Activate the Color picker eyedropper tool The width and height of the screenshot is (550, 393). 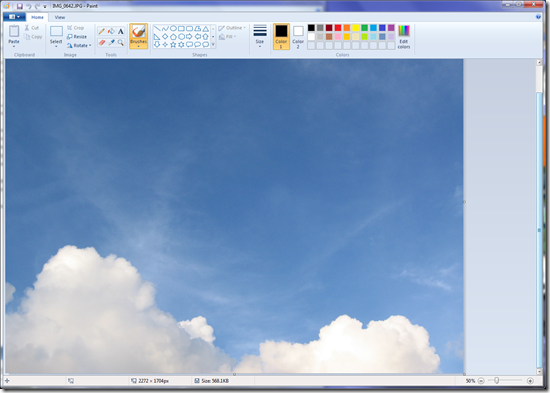111,42
